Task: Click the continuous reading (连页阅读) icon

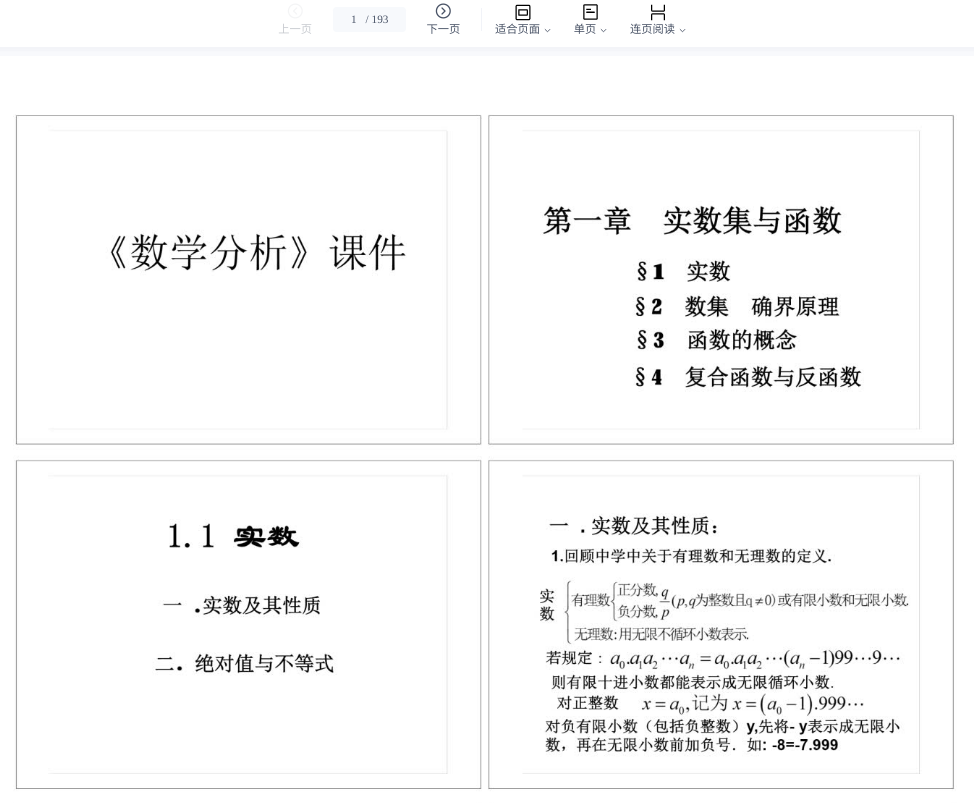Action: (657, 12)
